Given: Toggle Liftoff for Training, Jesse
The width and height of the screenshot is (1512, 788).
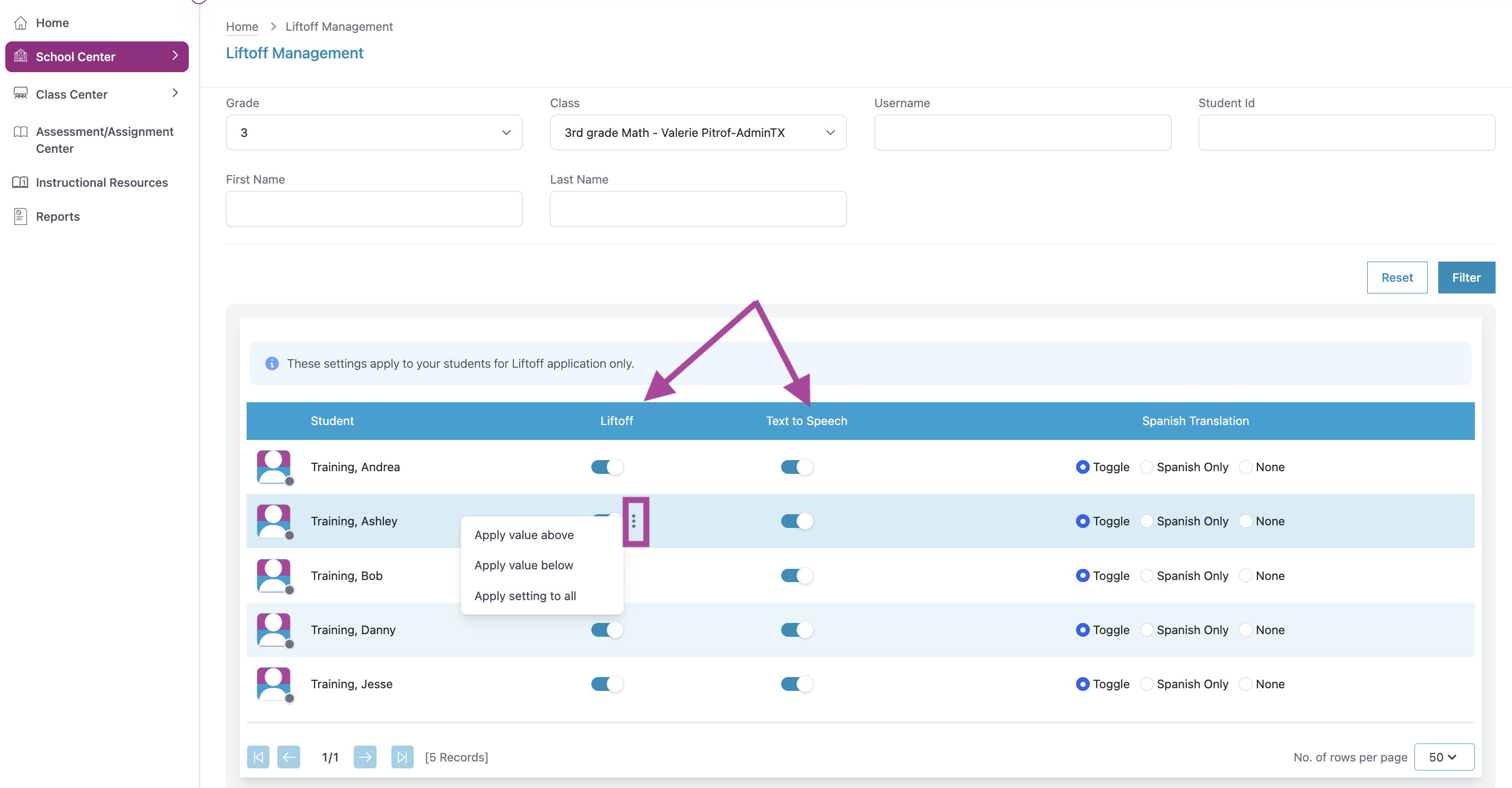Looking at the screenshot, I should tap(607, 684).
